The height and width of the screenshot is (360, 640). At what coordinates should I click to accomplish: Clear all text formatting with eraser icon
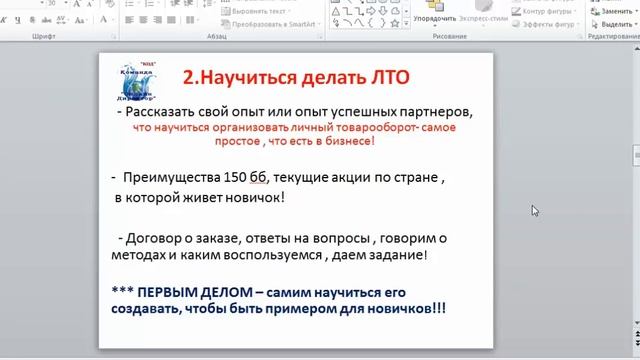tap(110, 4)
